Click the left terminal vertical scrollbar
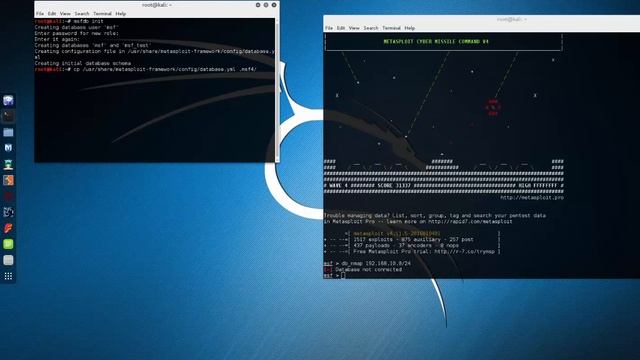The width and height of the screenshot is (640, 360). click(277, 90)
